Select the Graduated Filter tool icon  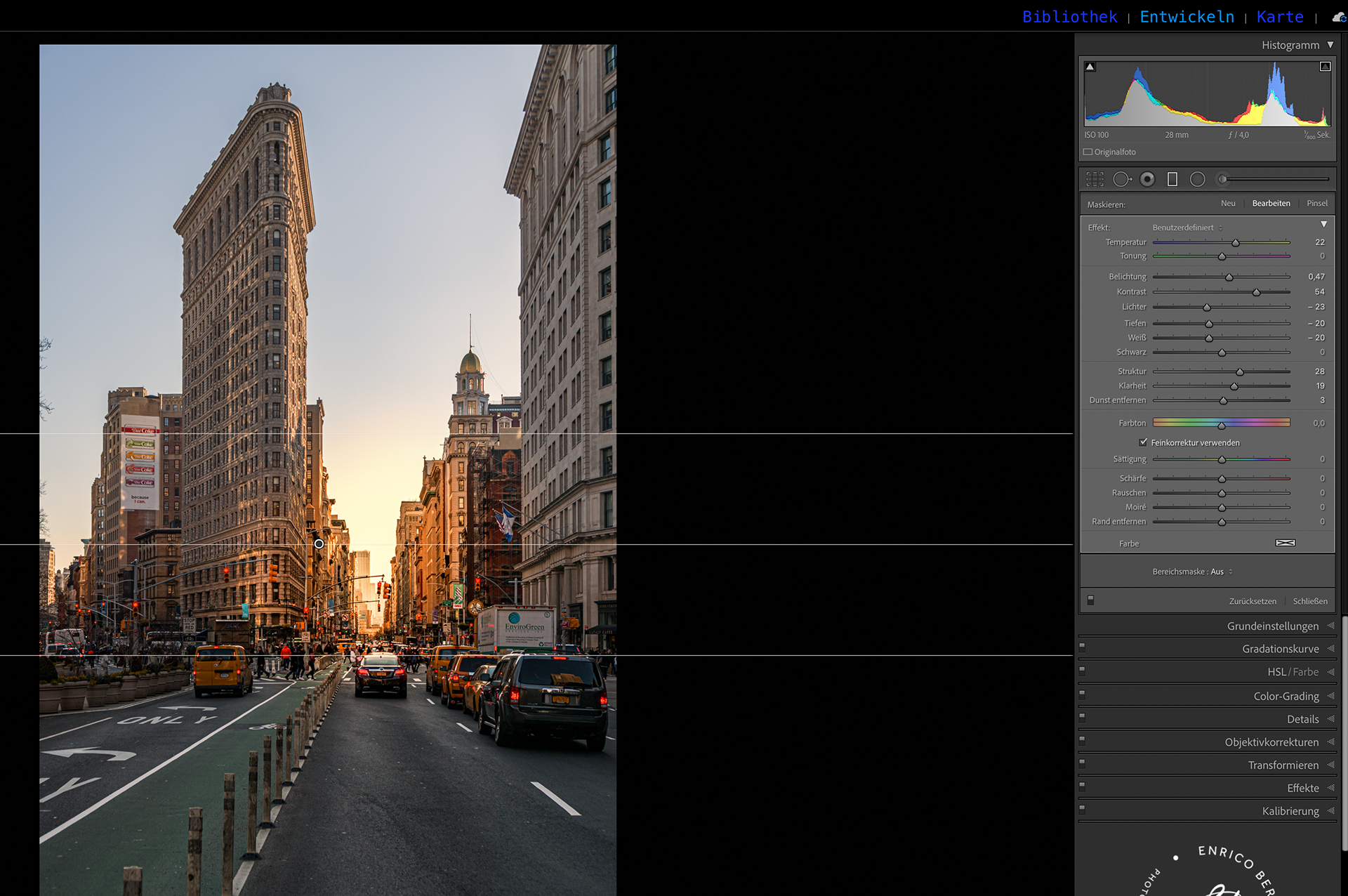[x=1172, y=180]
